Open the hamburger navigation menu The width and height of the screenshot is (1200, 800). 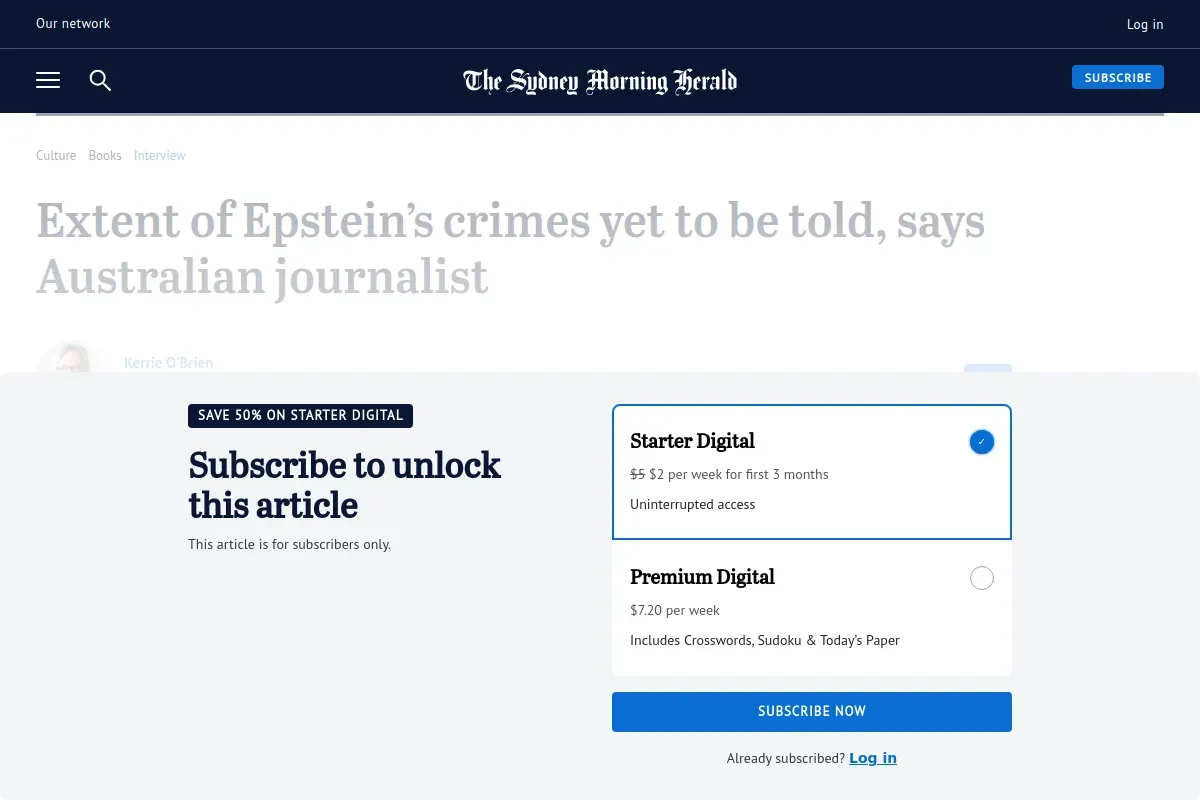(48, 80)
